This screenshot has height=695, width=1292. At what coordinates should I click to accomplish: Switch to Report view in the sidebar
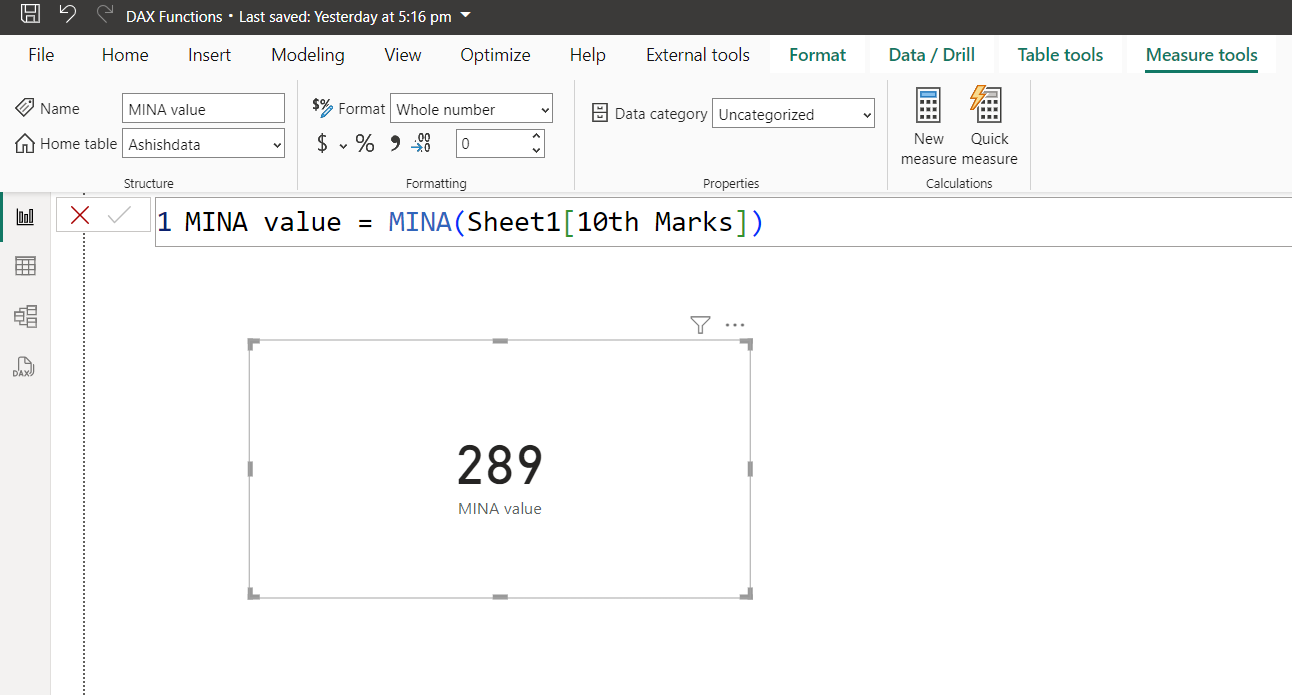24,215
